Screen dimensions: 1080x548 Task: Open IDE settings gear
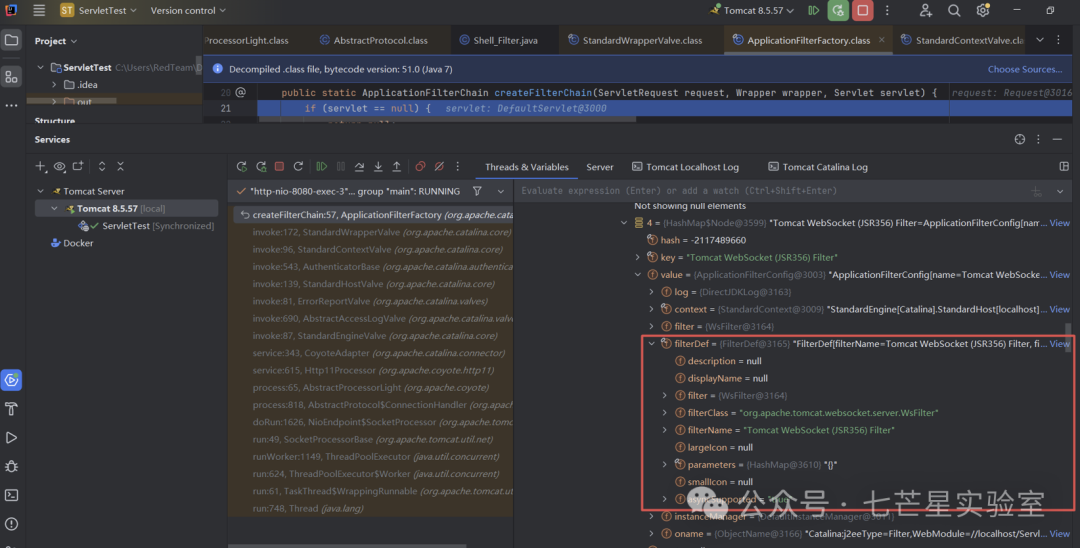(x=983, y=10)
